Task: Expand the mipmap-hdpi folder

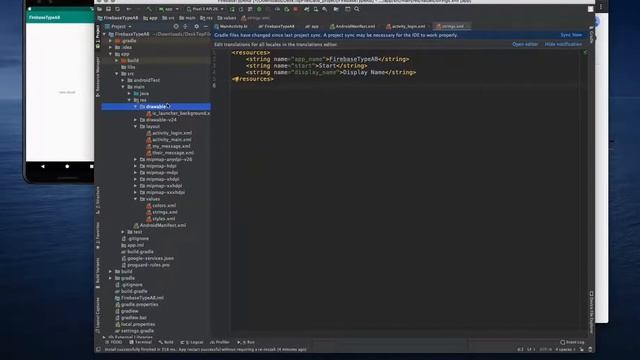Action: click(x=136, y=166)
